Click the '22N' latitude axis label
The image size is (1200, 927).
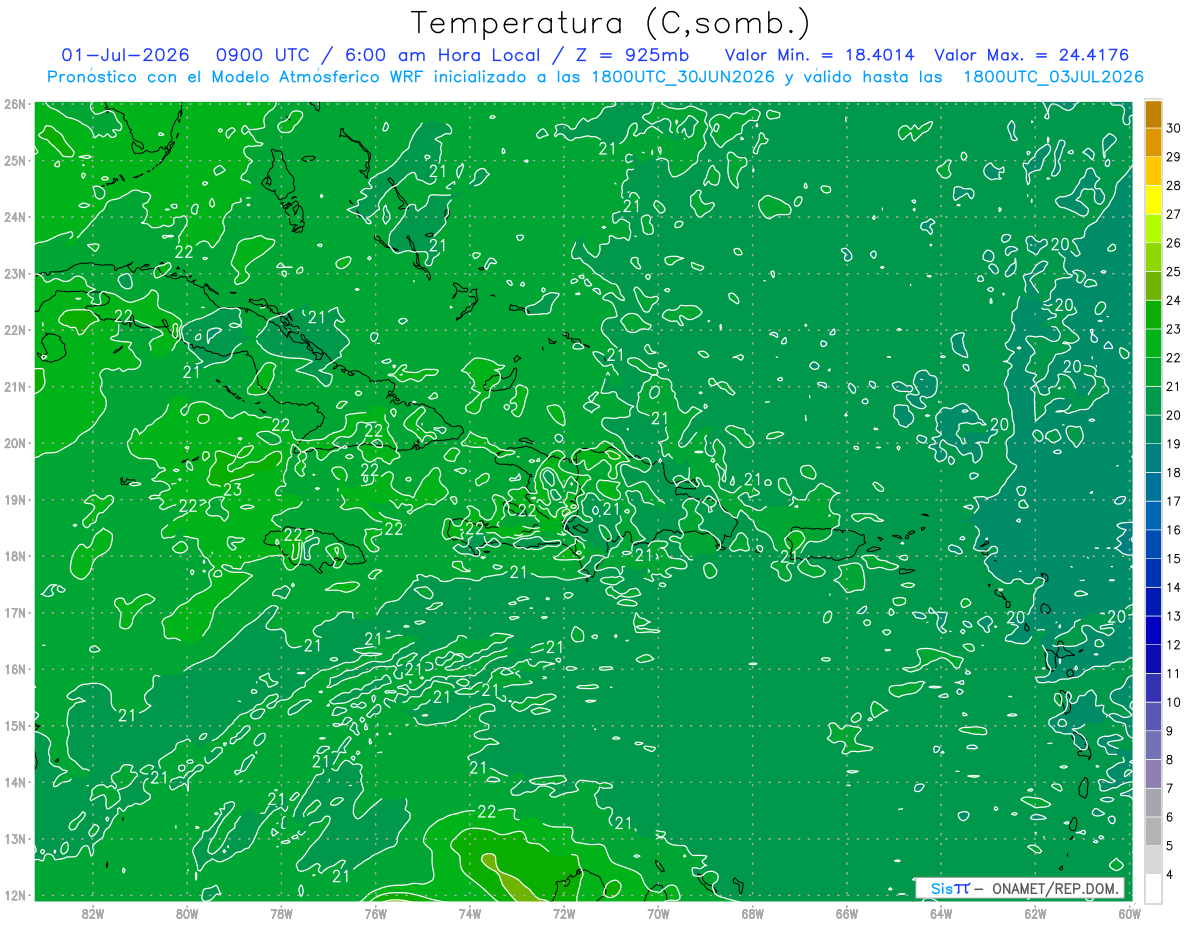(14, 330)
